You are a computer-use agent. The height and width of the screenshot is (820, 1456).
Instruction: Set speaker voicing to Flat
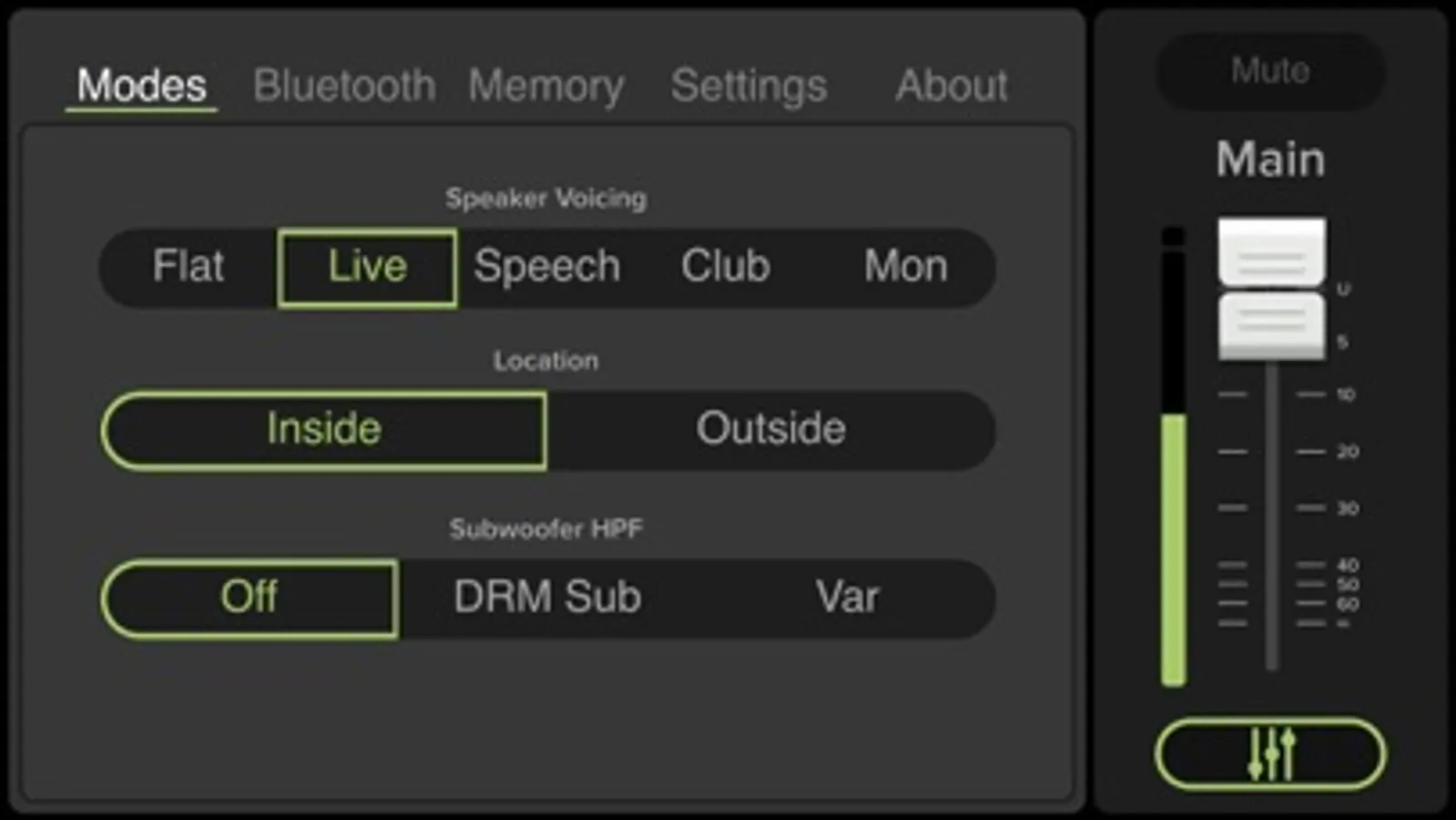(x=188, y=267)
